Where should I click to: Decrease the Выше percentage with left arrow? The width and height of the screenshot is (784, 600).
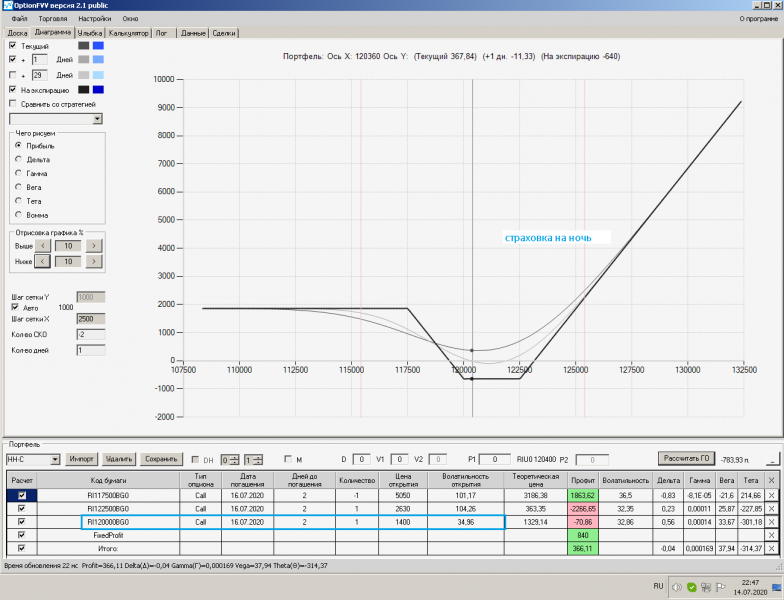tap(42, 246)
